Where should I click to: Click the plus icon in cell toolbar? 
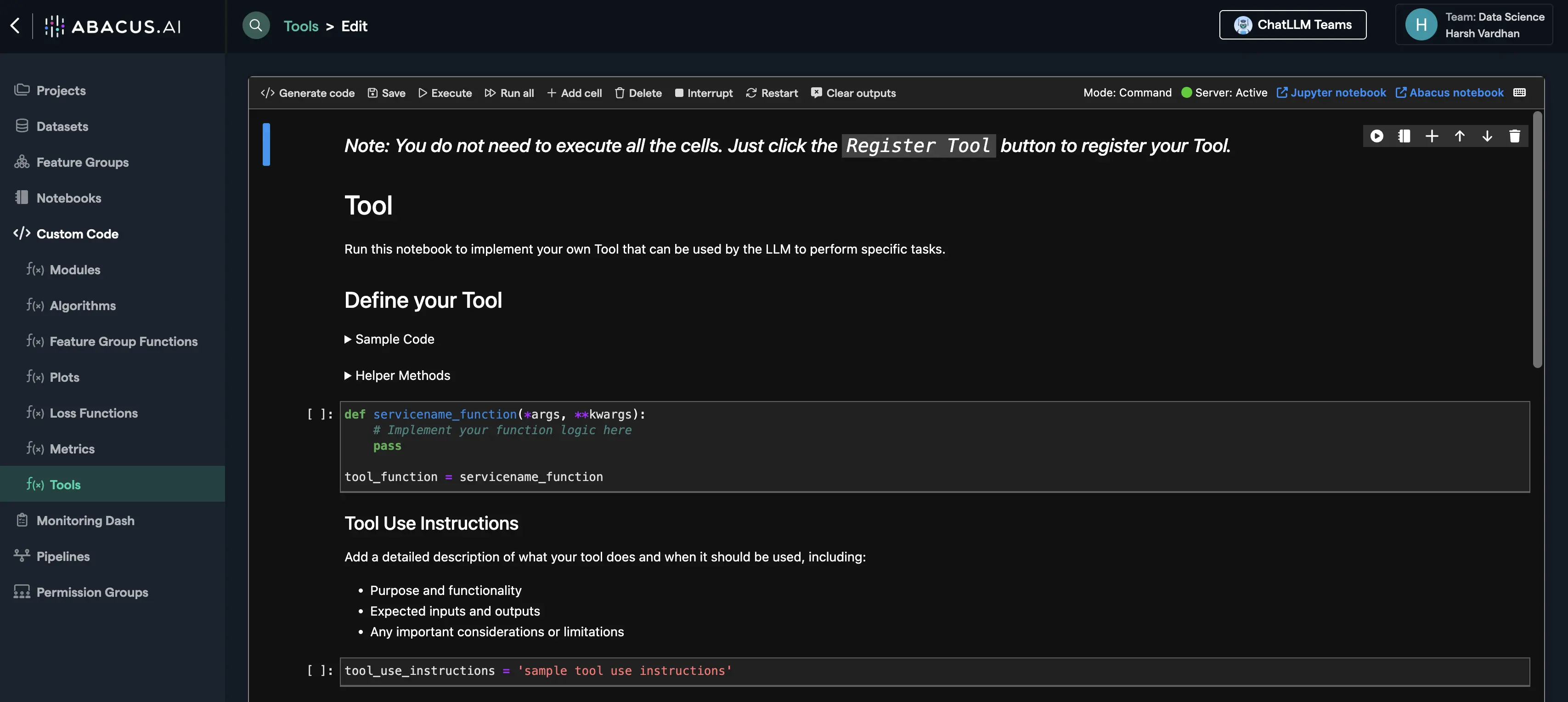(x=1432, y=136)
